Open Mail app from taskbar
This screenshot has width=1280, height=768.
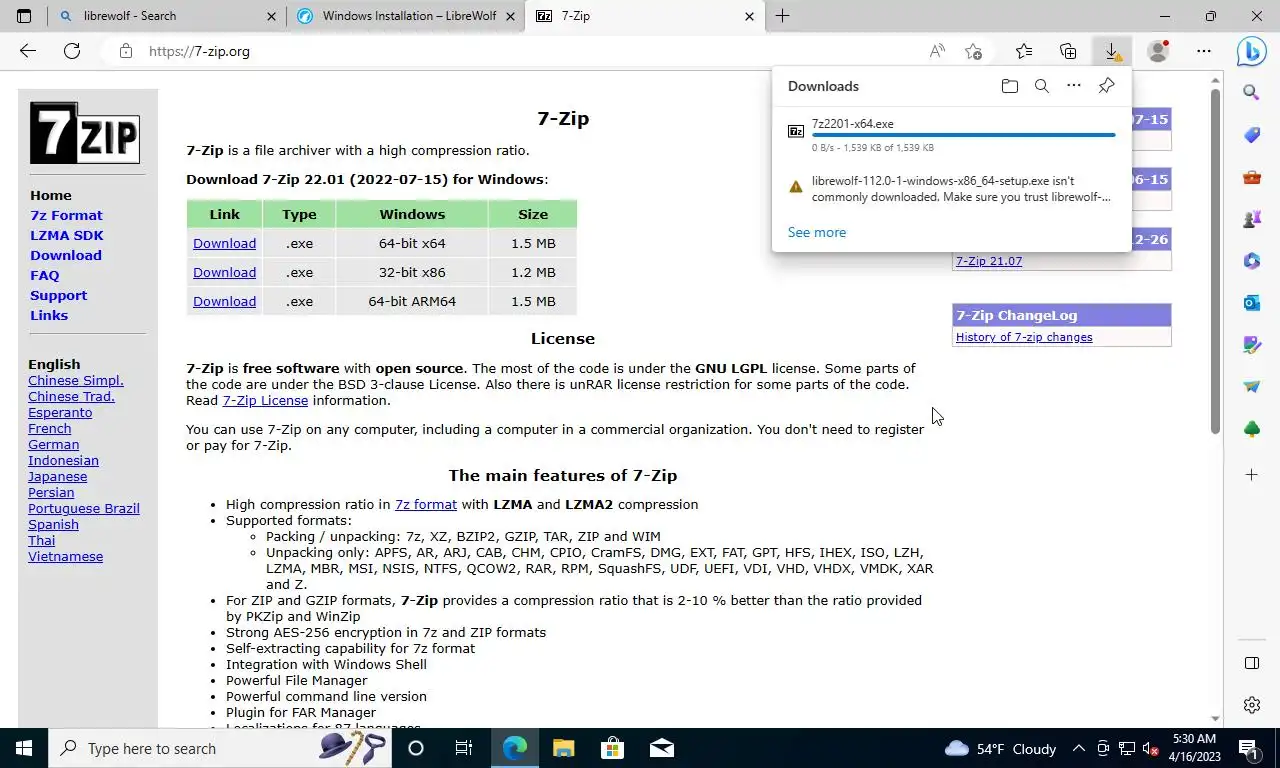[661, 748]
